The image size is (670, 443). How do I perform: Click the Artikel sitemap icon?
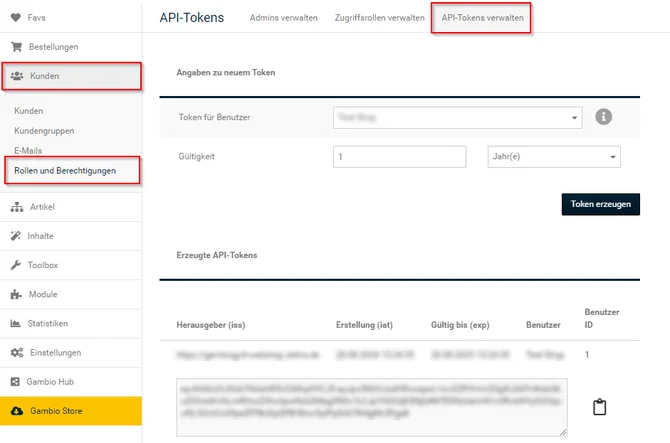point(17,207)
